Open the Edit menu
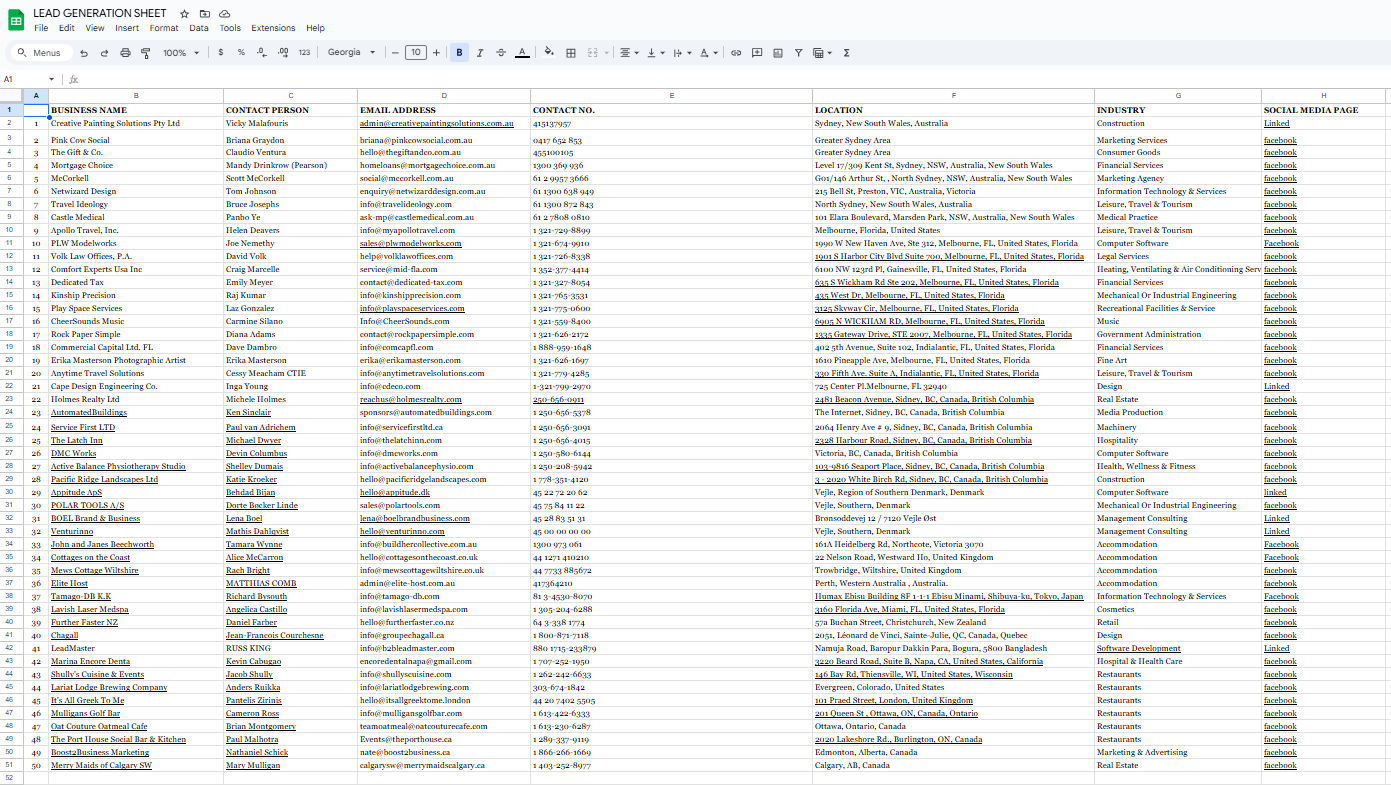Viewport: 1391px width, 785px height. [67, 28]
